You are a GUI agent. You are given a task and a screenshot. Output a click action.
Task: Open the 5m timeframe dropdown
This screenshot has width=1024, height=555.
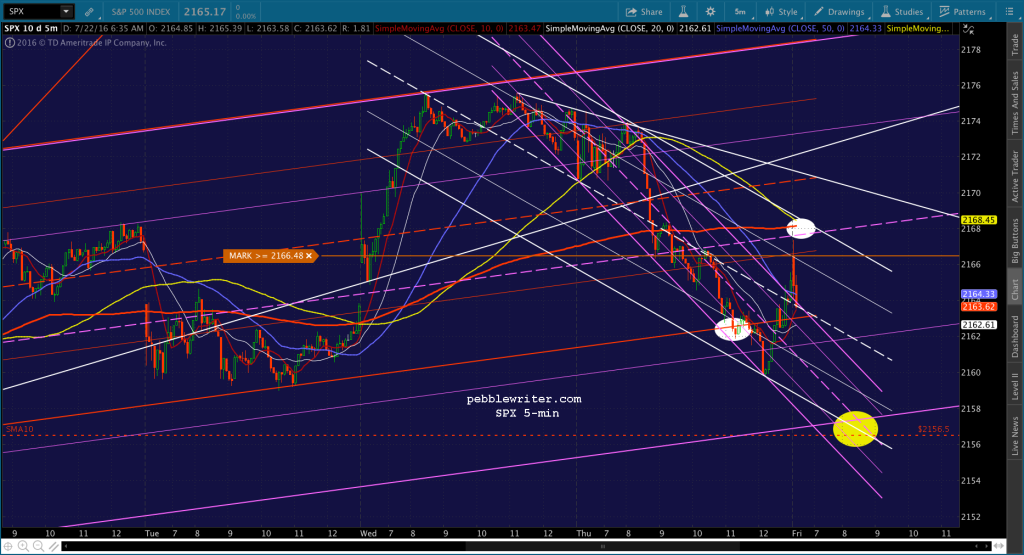pyautogui.click(x=742, y=12)
